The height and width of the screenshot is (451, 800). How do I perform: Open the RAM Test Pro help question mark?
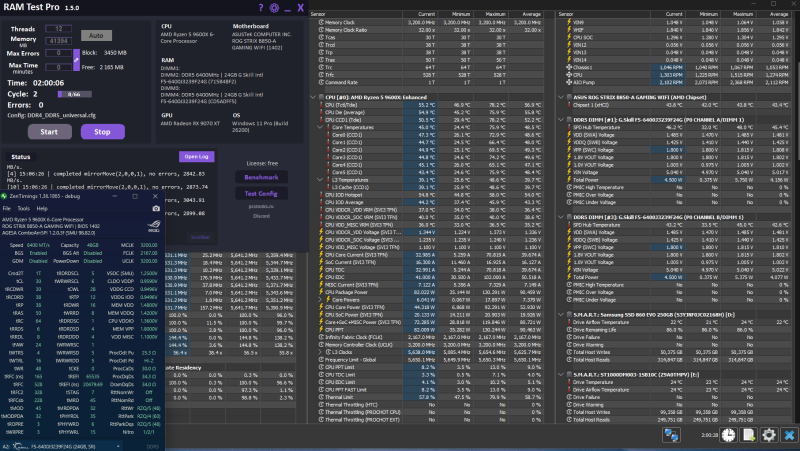[x=261, y=7]
